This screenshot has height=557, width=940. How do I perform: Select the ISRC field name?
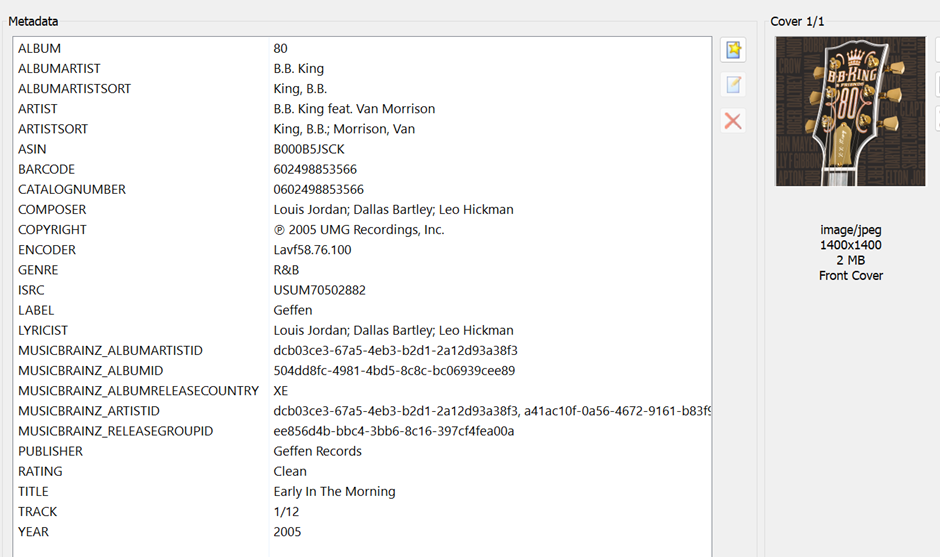(x=31, y=290)
